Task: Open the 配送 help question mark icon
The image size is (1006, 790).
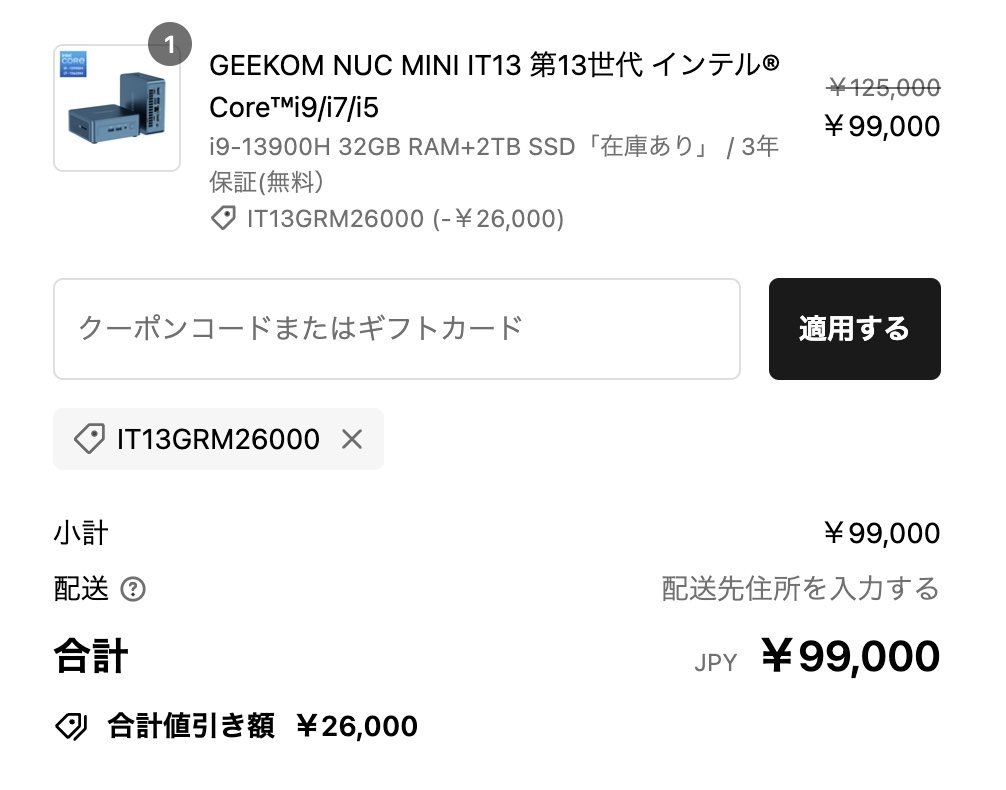Action: click(x=133, y=589)
